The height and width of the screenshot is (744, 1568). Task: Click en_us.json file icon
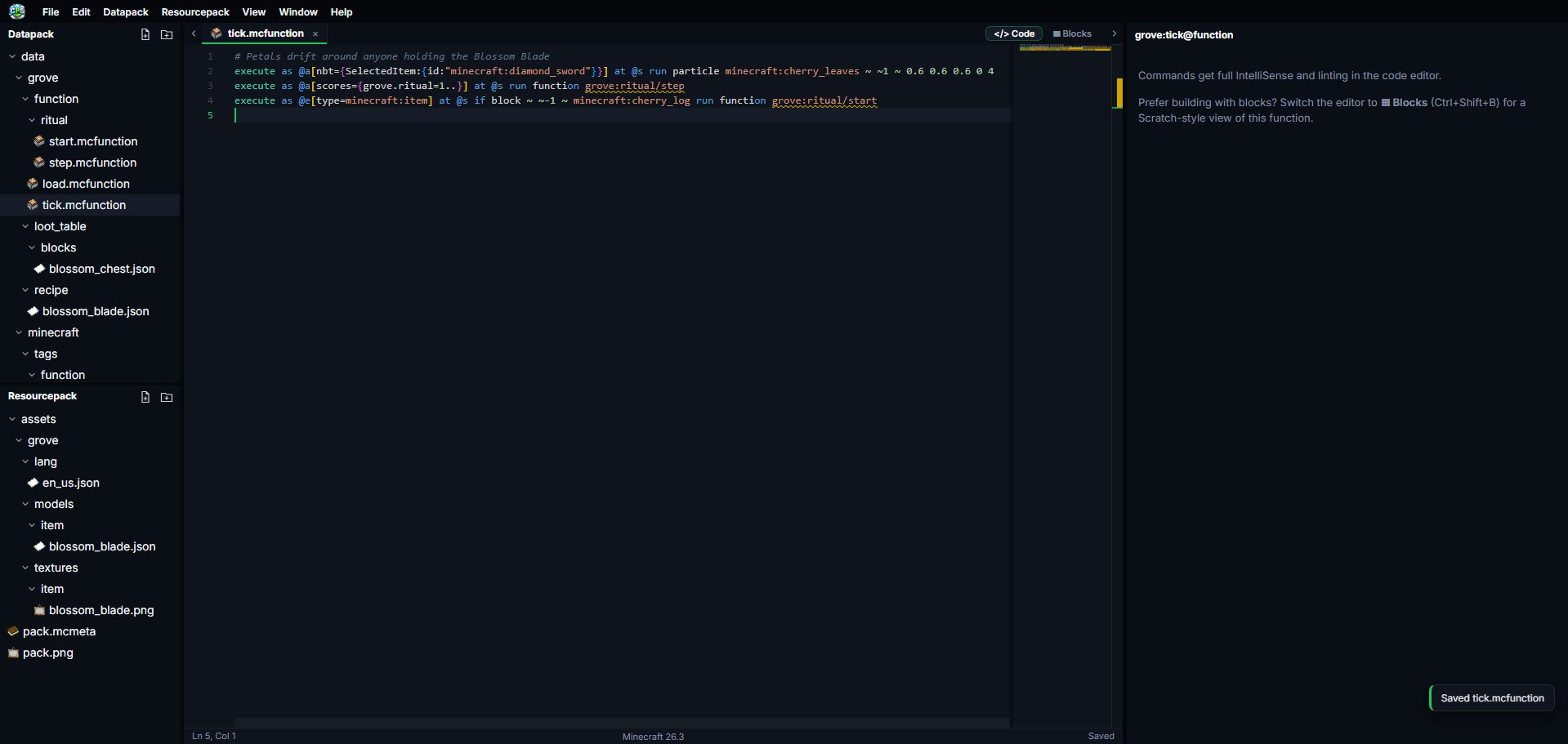tap(32, 483)
